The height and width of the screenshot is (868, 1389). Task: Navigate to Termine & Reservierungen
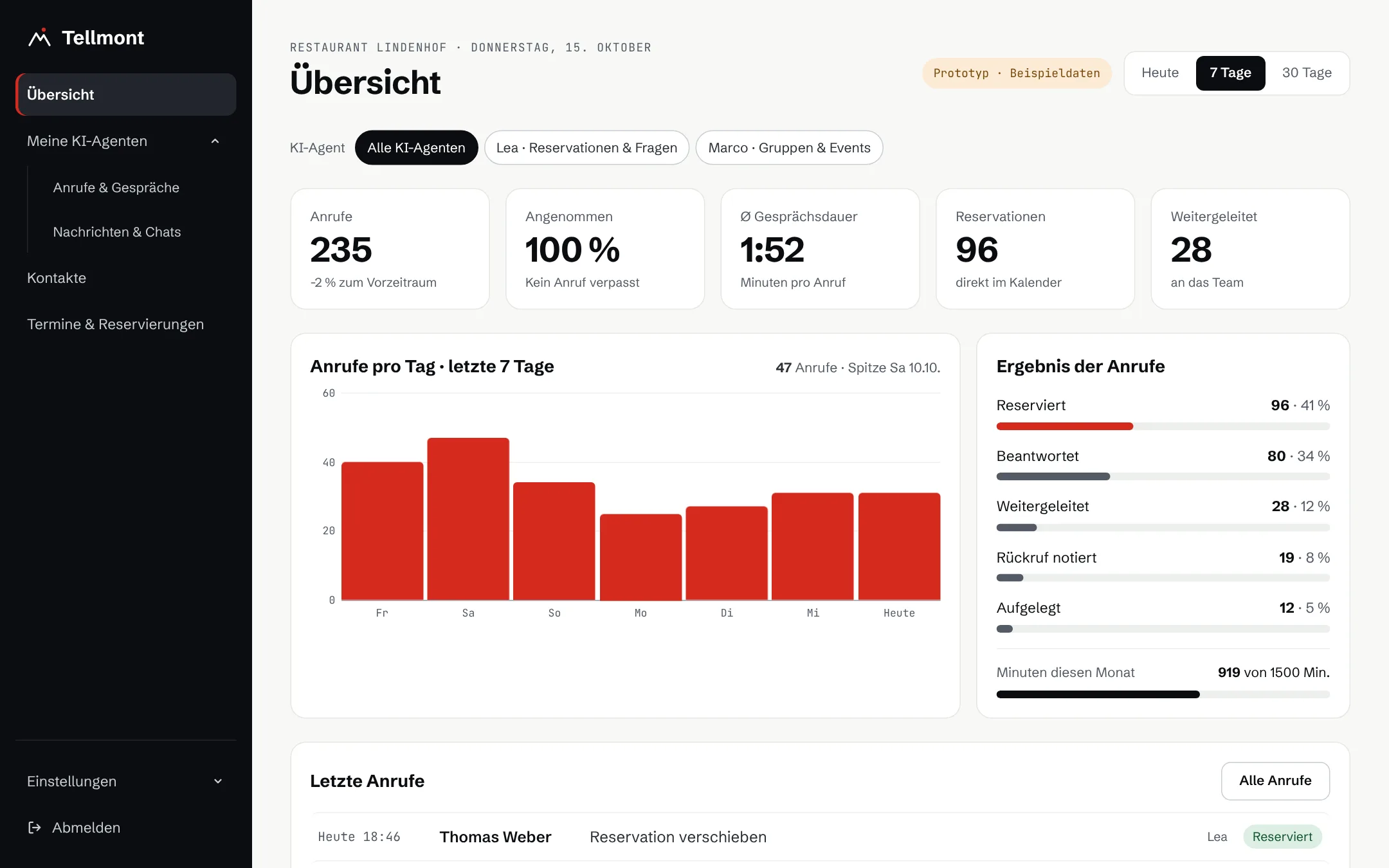point(116,324)
